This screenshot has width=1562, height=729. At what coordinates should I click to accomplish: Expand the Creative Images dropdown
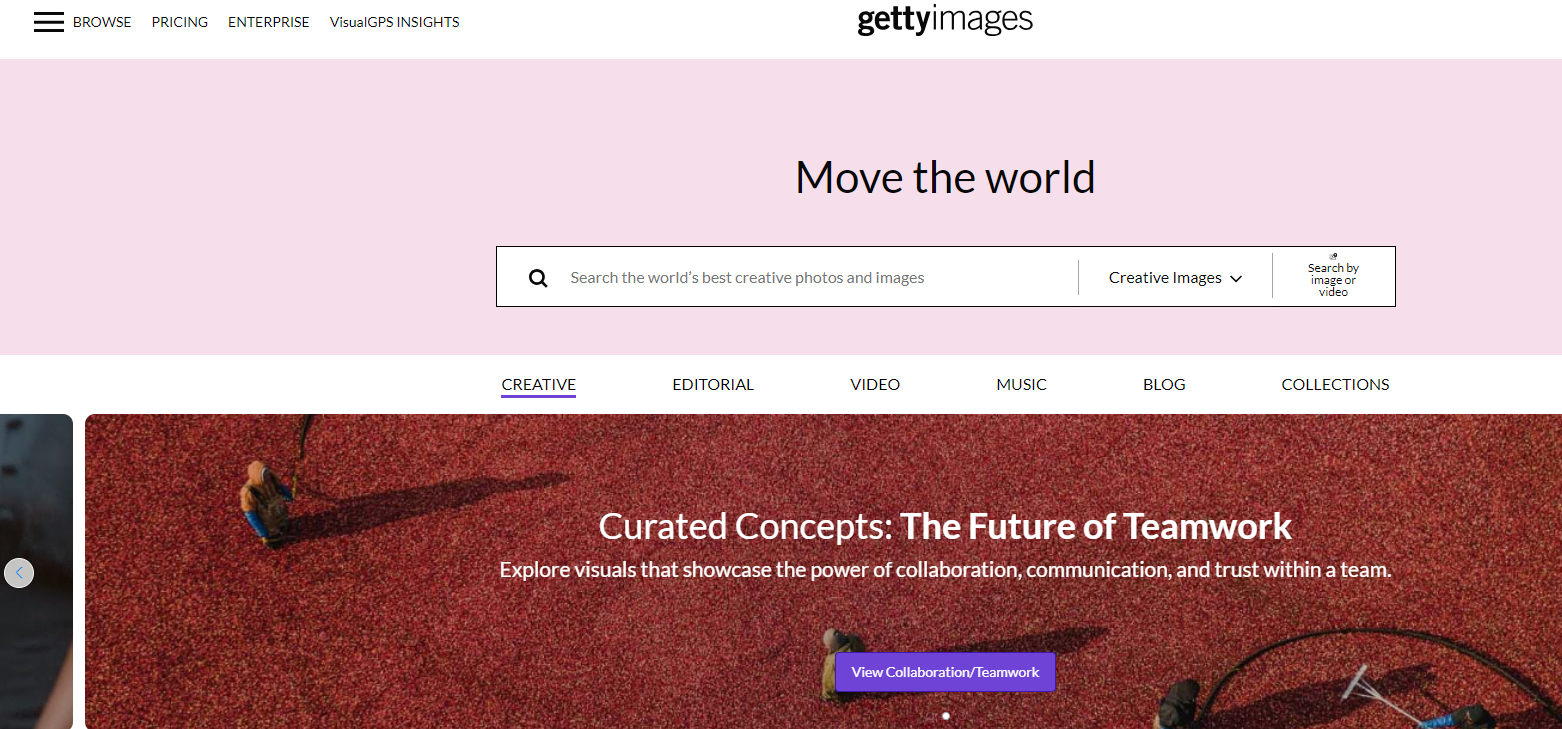[1175, 278]
